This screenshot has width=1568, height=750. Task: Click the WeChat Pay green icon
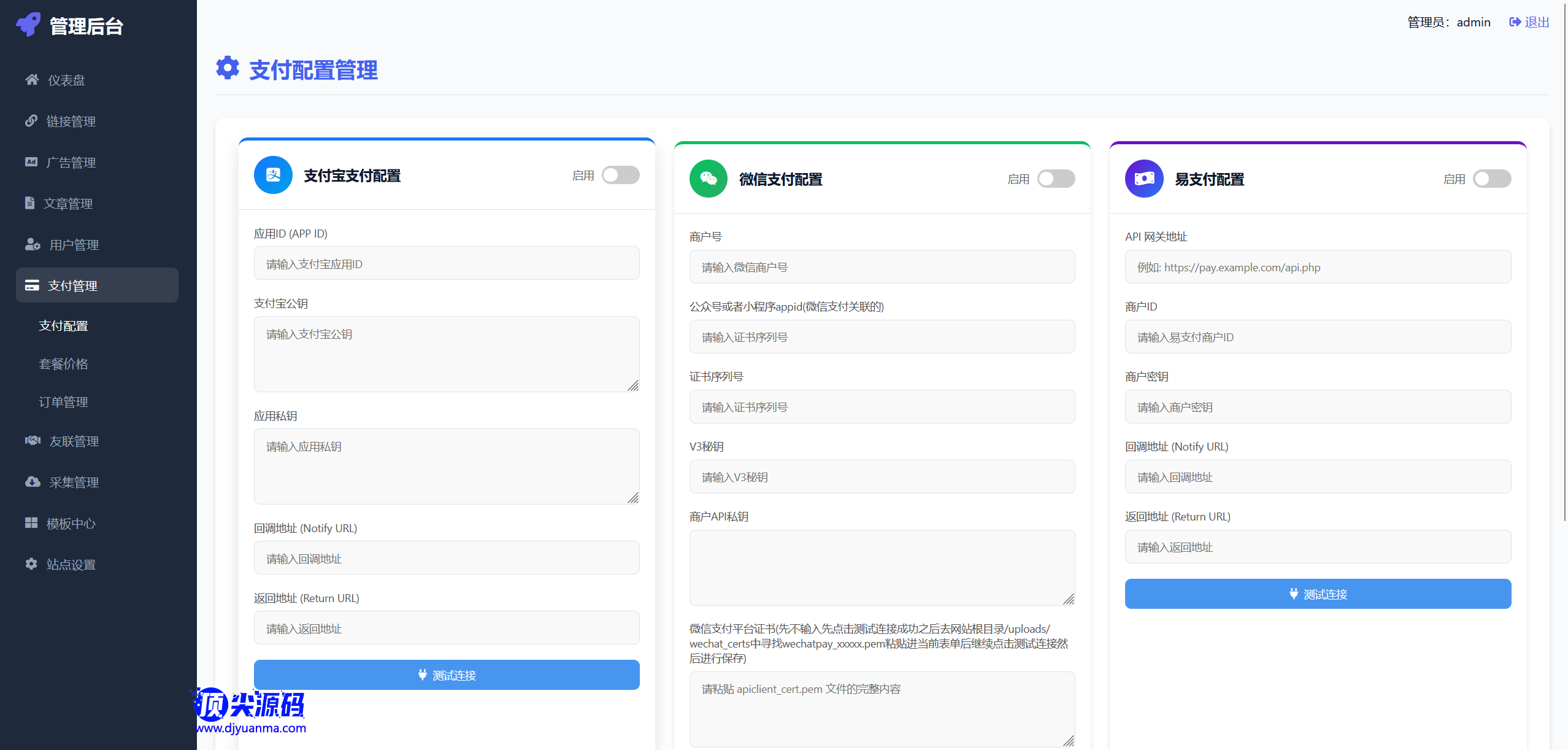708,179
